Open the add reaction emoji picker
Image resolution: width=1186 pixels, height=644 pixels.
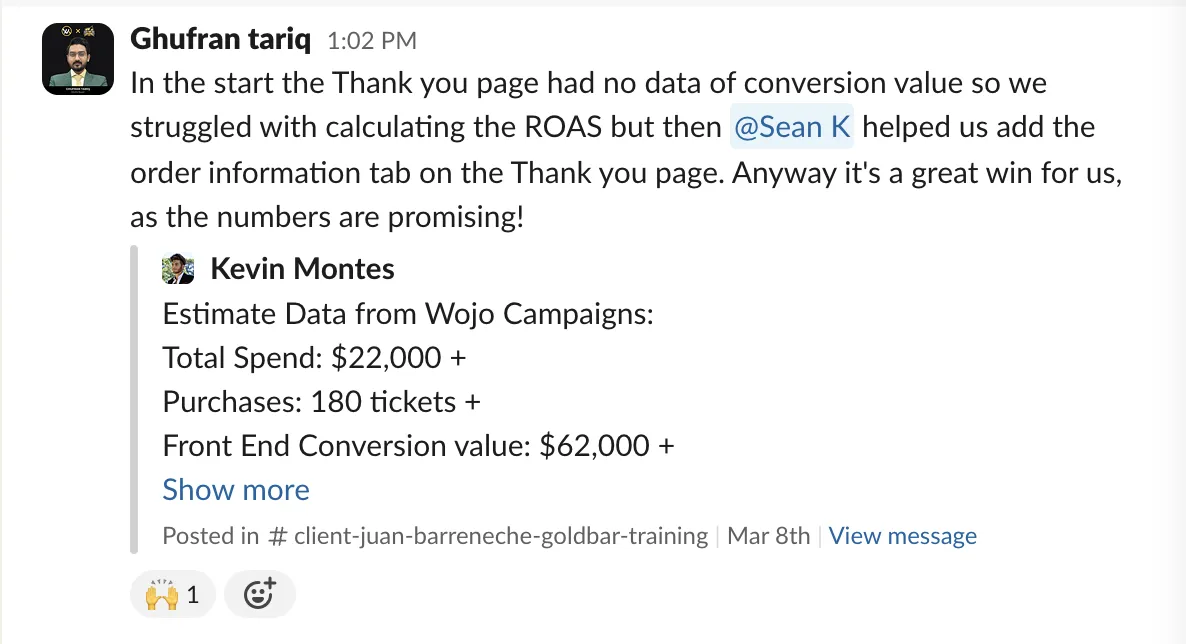pyautogui.click(x=259, y=594)
